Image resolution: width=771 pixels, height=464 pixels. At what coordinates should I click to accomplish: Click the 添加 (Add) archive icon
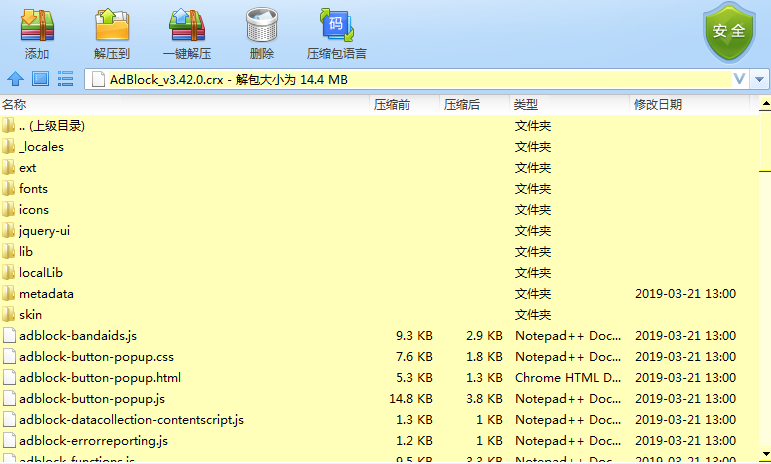(x=37, y=26)
